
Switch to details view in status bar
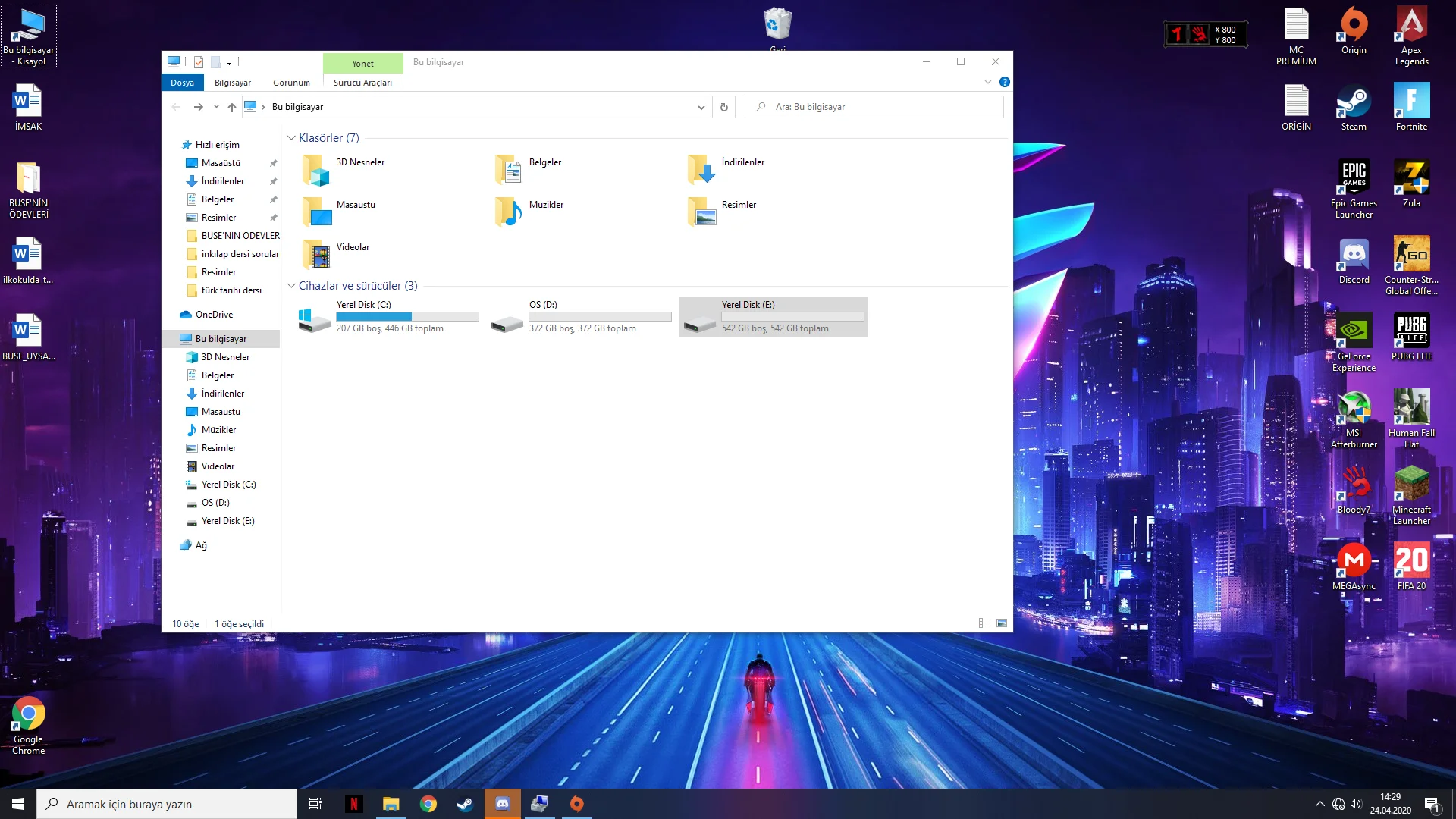coord(984,623)
